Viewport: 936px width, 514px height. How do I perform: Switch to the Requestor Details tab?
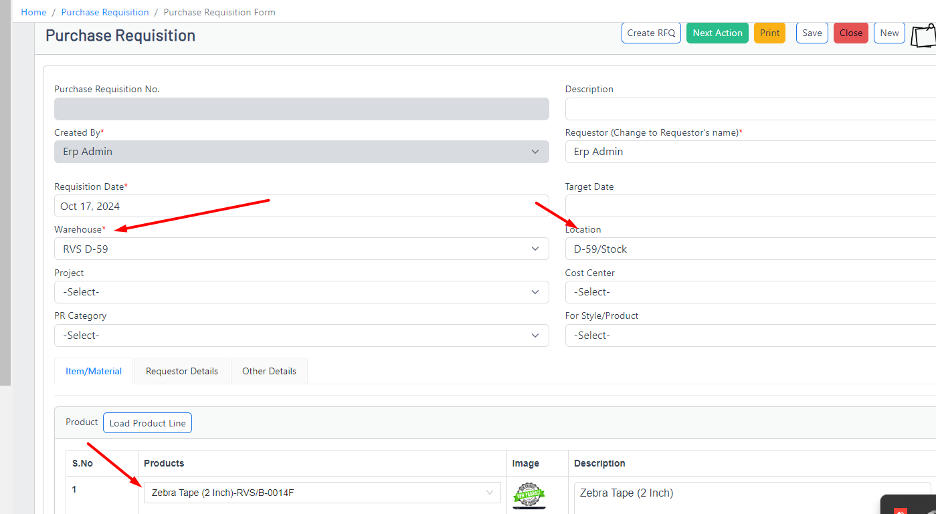click(x=181, y=371)
